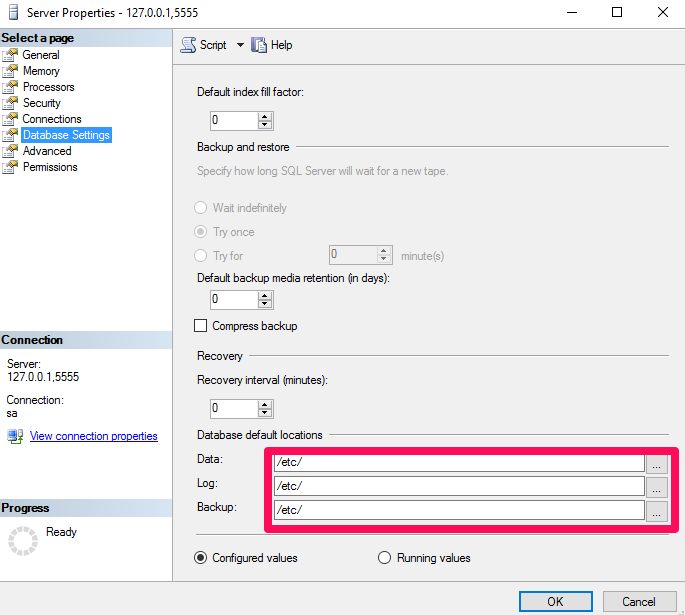
Task: Browse for the Log location folder
Action: (657, 488)
